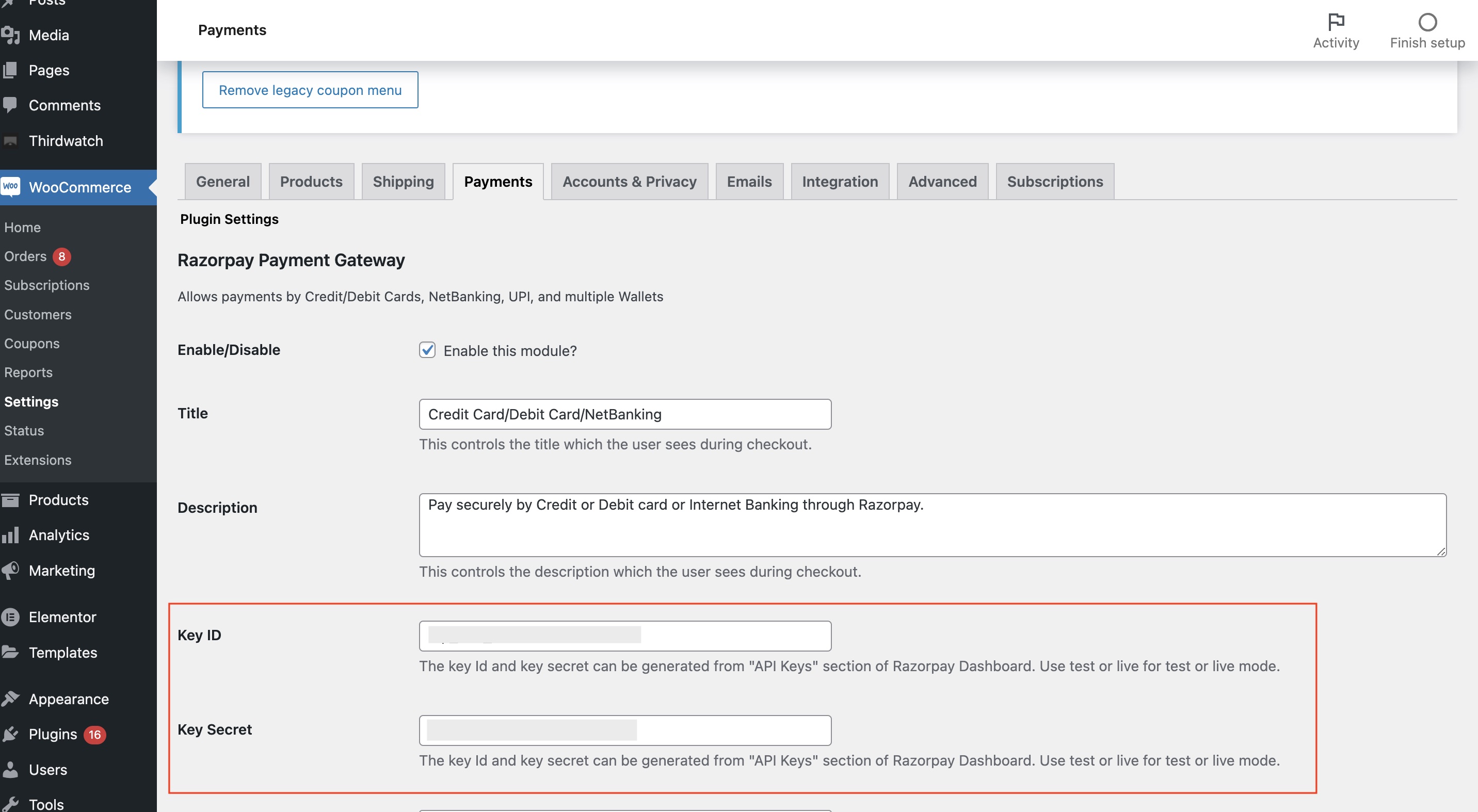Click the Tools wrench icon
Screen dimensions: 1478x812
point(10,804)
